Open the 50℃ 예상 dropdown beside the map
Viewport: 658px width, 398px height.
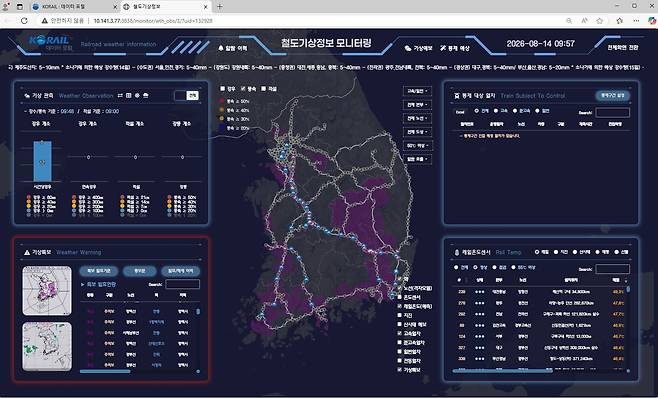pos(417,146)
